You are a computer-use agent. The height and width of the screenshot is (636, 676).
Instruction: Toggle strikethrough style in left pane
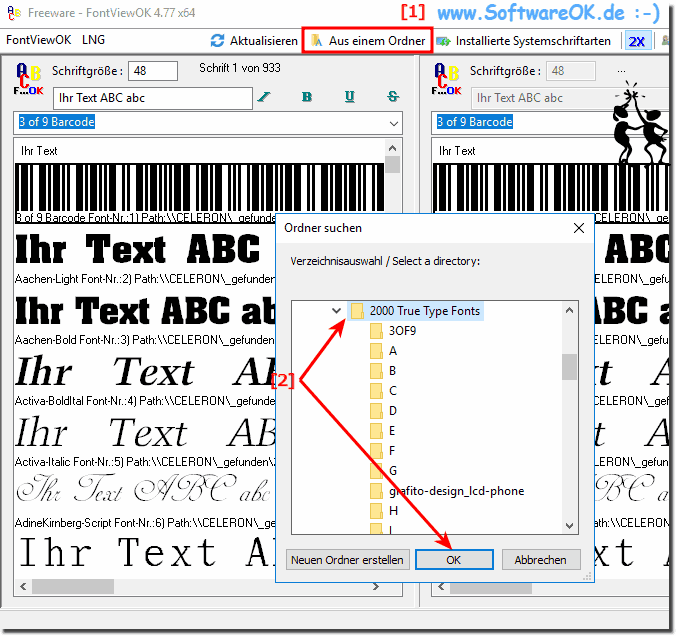pos(393,97)
